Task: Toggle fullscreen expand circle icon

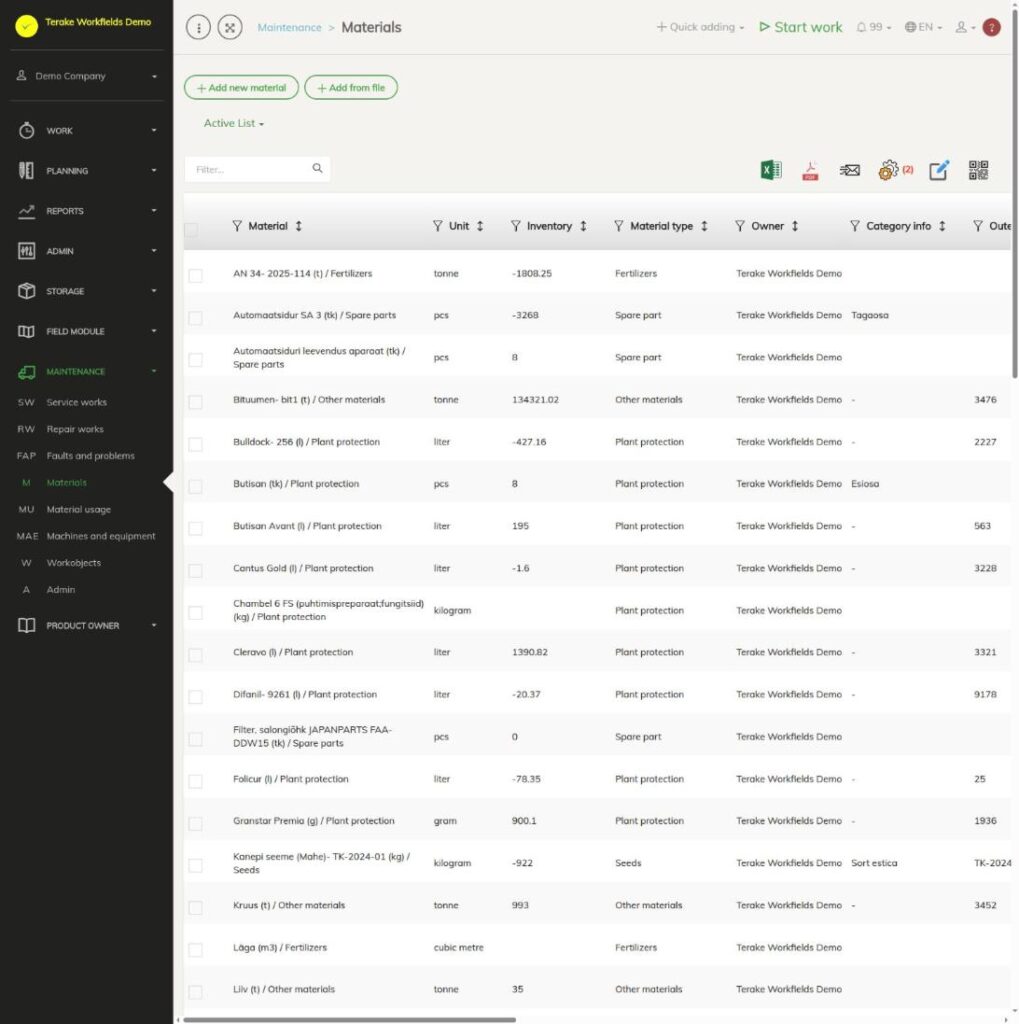Action: (x=230, y=27)
